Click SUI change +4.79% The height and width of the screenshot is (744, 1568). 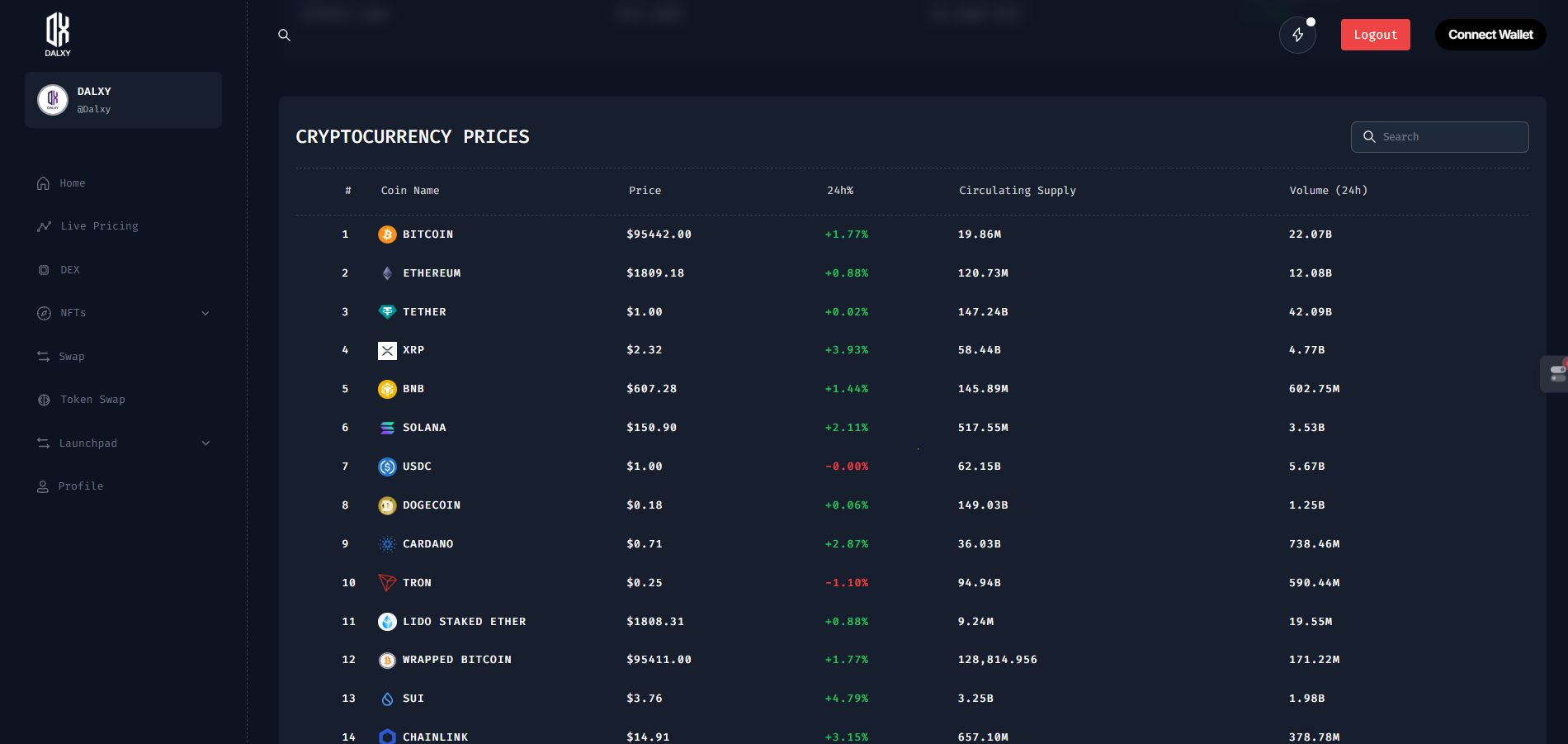(x=847, y=699)
